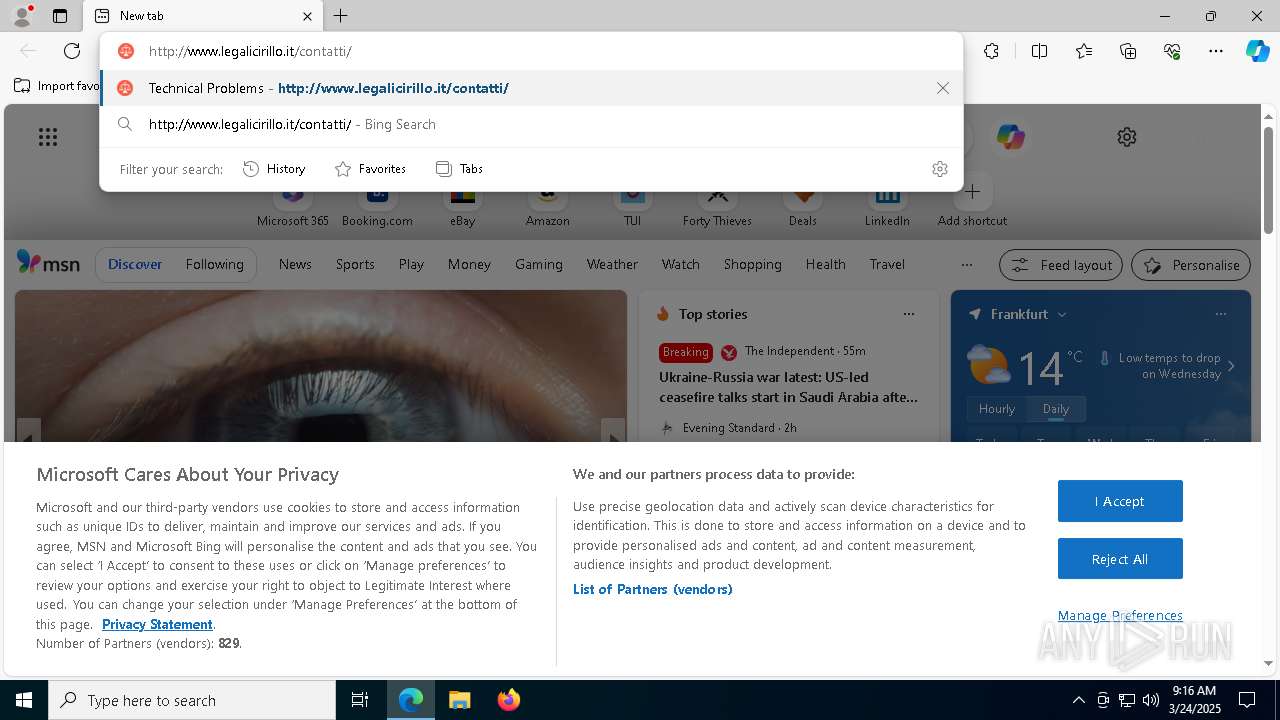This screenshot has width=1280, height=720.
Task: Open Manage Preferences link
Action: 1120,615
